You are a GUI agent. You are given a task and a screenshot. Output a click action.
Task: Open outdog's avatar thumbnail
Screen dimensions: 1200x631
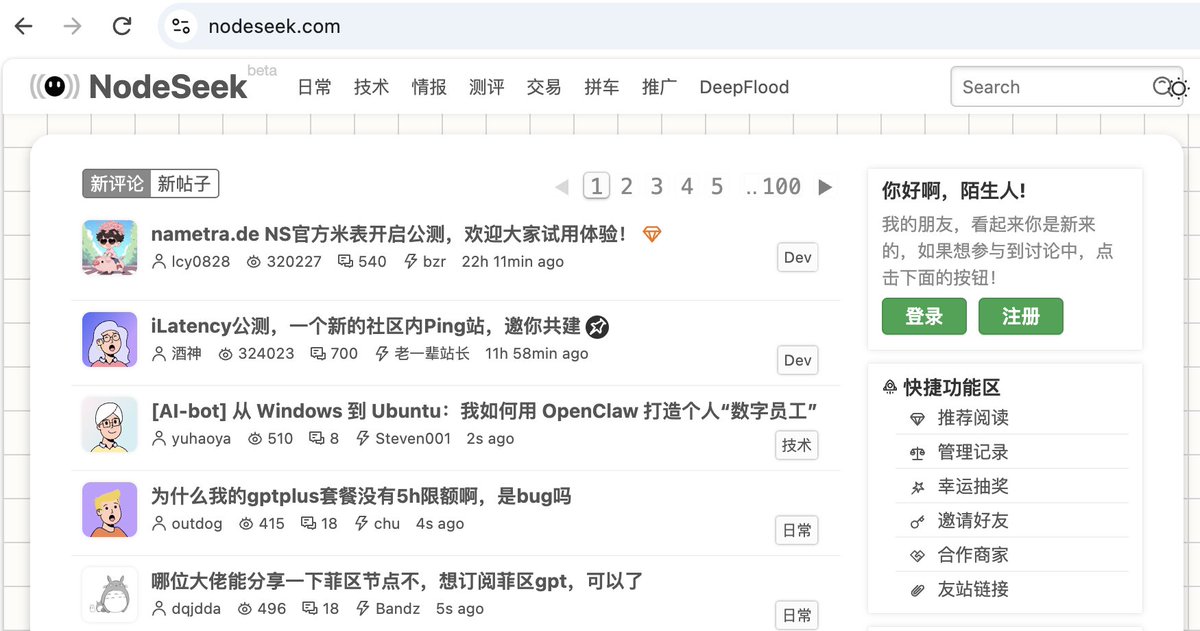click(109, 509)
